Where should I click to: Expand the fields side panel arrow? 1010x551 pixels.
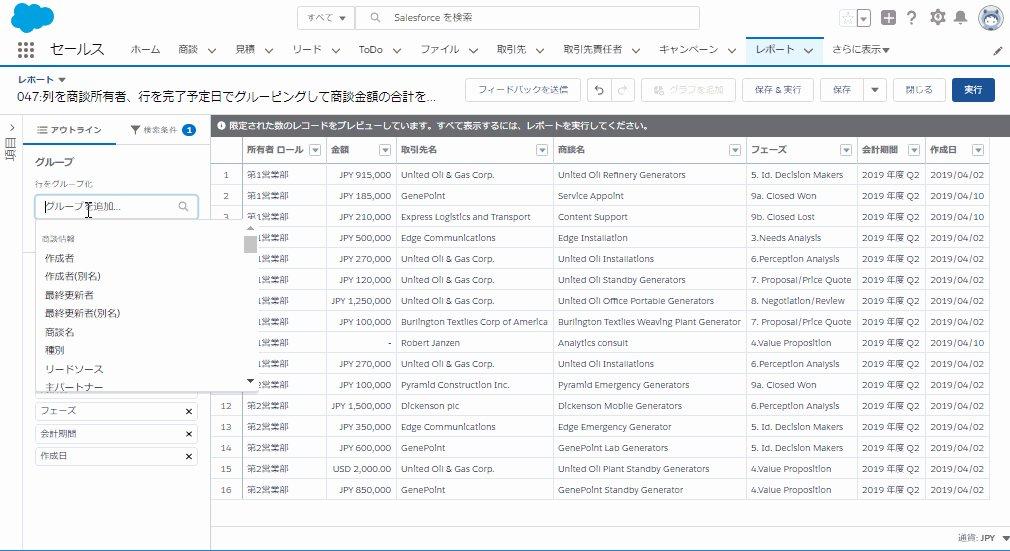point(12,128)
